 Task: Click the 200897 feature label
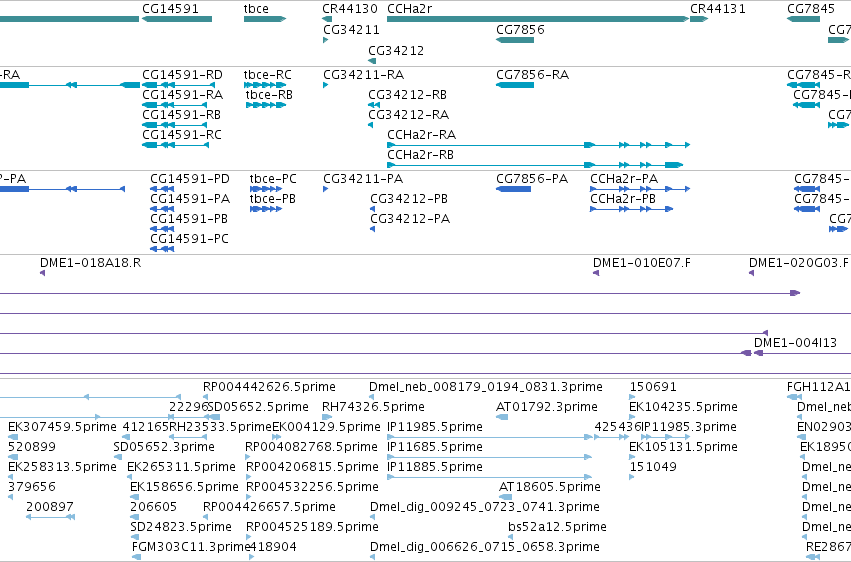(x=49, y=507)
